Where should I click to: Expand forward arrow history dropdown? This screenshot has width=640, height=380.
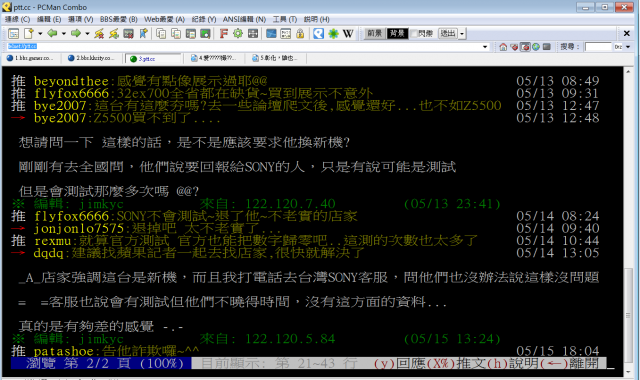coord(87,33)
